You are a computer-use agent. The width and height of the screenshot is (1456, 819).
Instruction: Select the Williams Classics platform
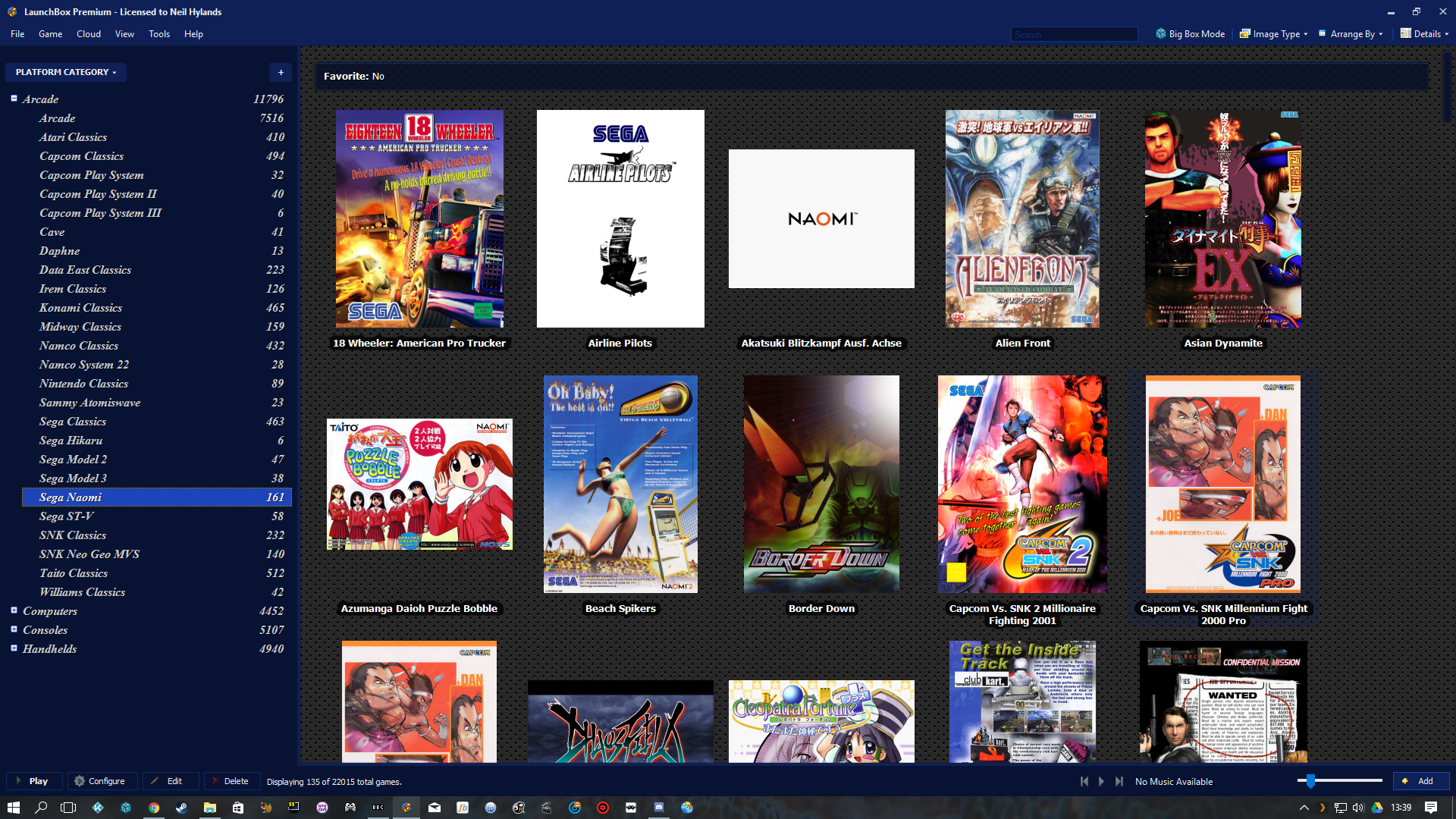[156, 591]
